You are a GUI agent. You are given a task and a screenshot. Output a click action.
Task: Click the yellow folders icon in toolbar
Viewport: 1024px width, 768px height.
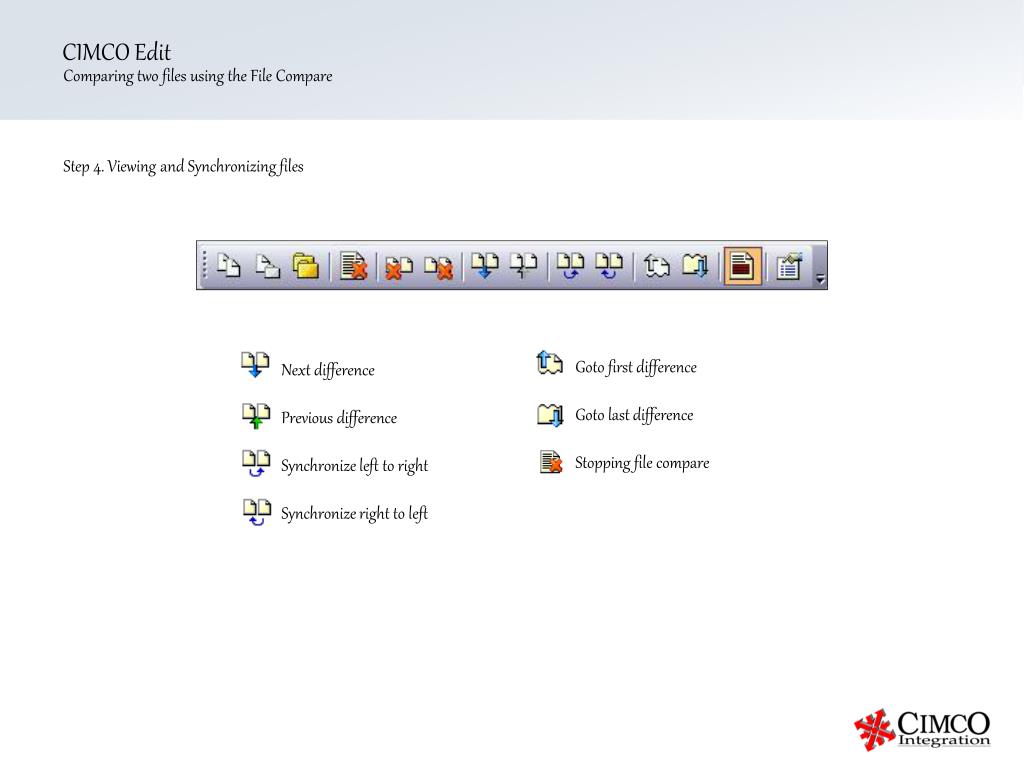coord(306,265)
